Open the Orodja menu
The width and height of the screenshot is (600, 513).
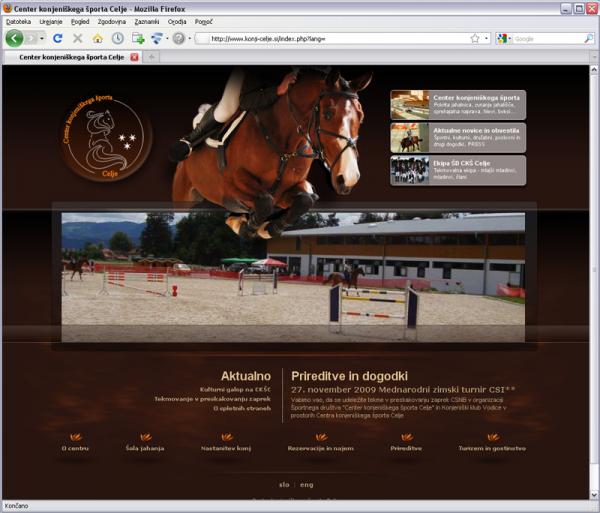[x=176, y=21]
